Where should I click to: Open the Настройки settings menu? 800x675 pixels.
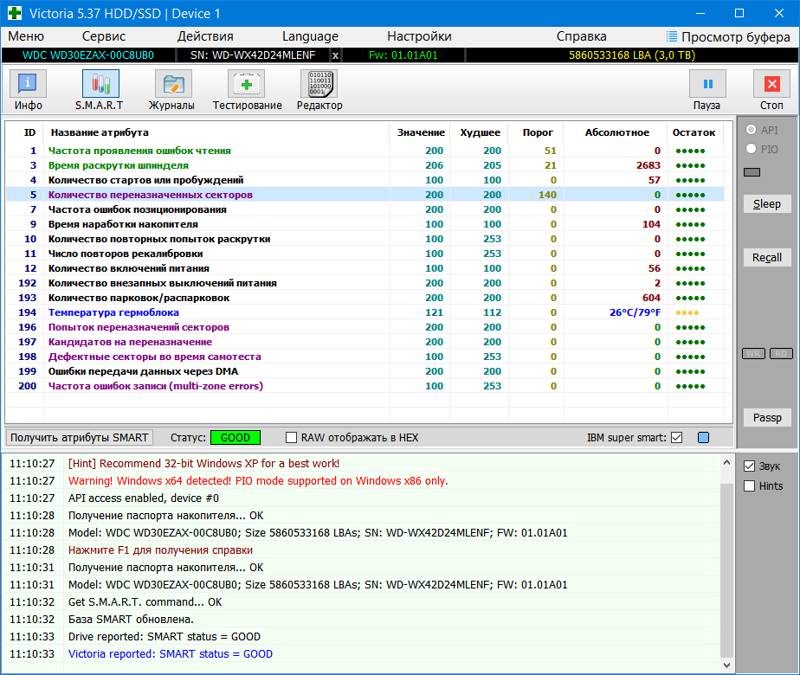coord(419,36)
